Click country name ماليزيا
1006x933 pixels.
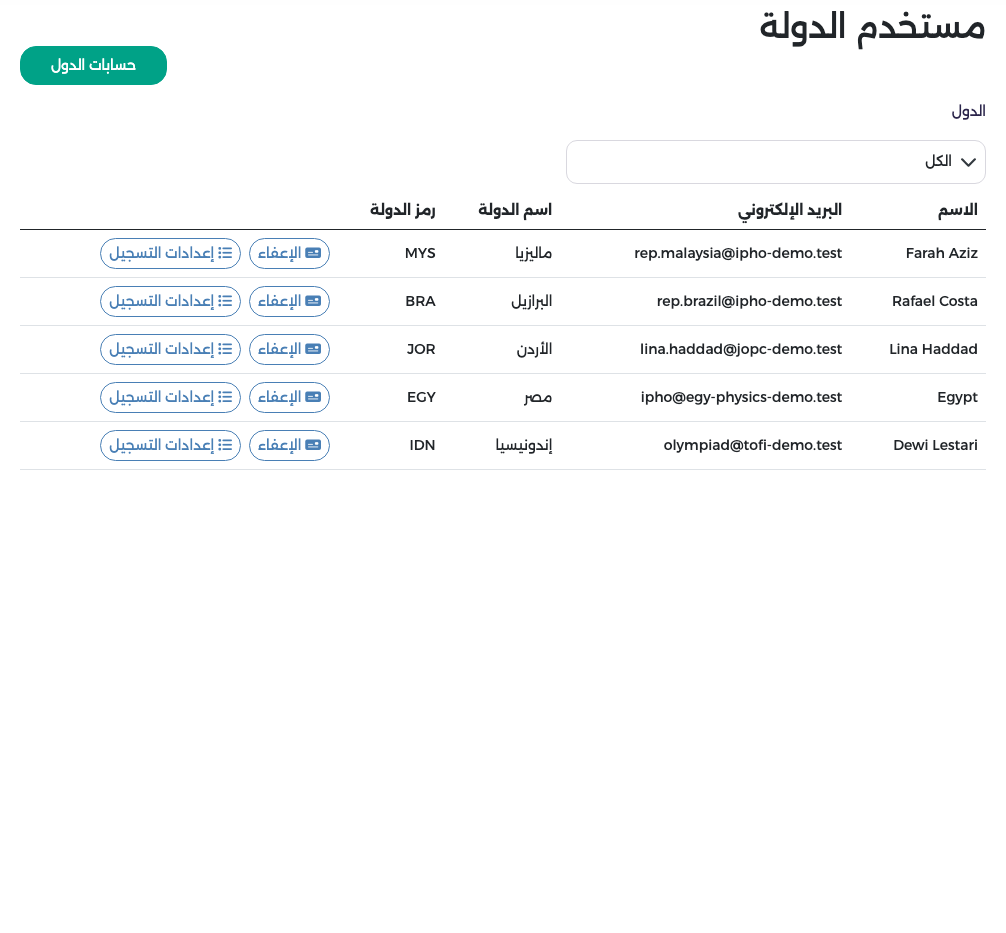point(534,253)
